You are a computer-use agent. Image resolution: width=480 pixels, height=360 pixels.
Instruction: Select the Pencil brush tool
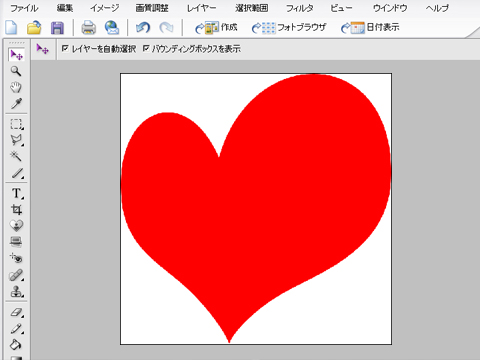[x=17, y=329]
